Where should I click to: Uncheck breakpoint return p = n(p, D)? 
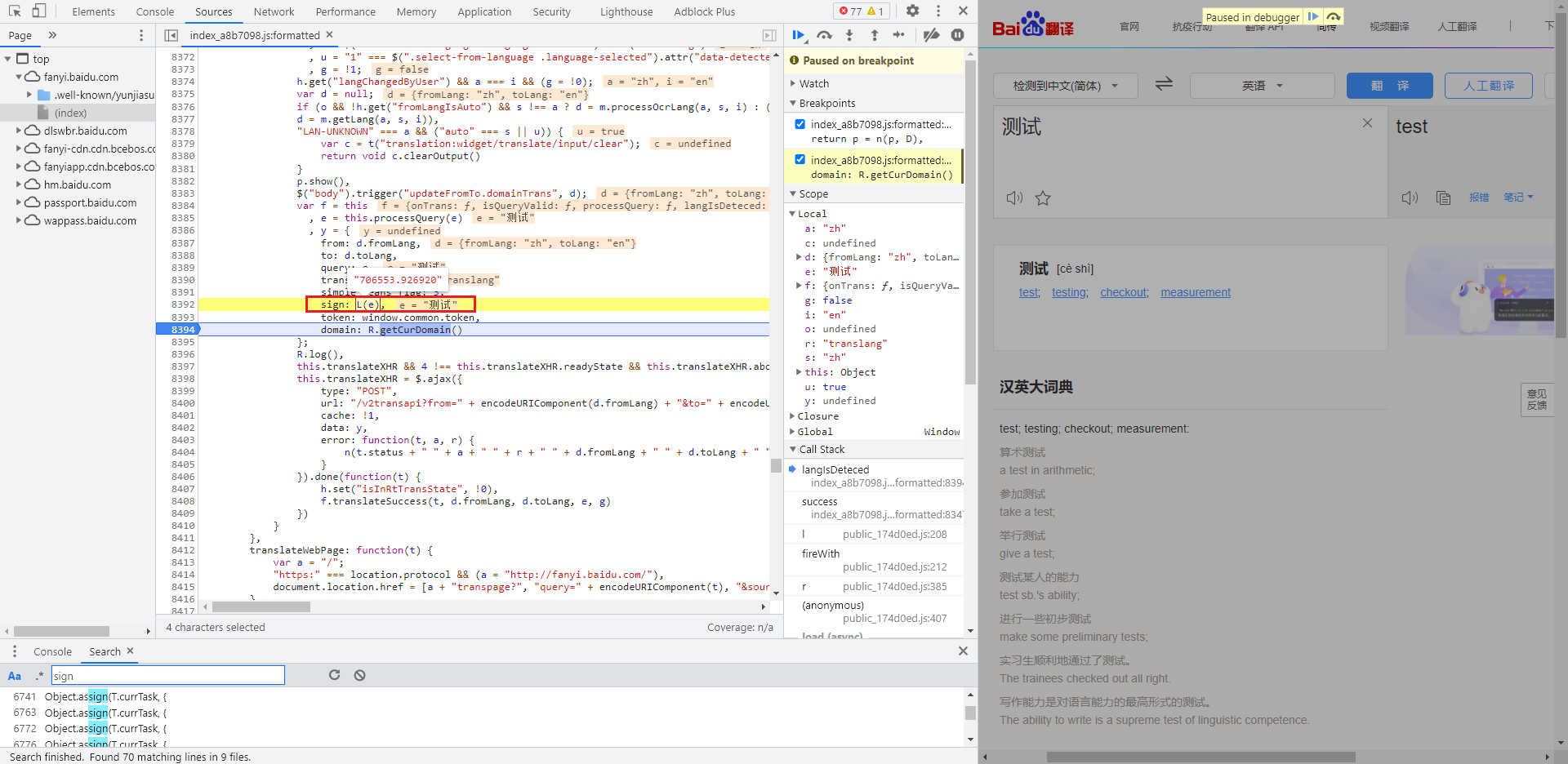click(800, 124)
